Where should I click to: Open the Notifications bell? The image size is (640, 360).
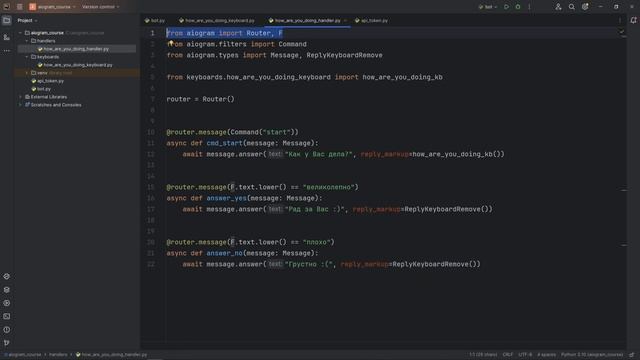click(x=633, y=20)
